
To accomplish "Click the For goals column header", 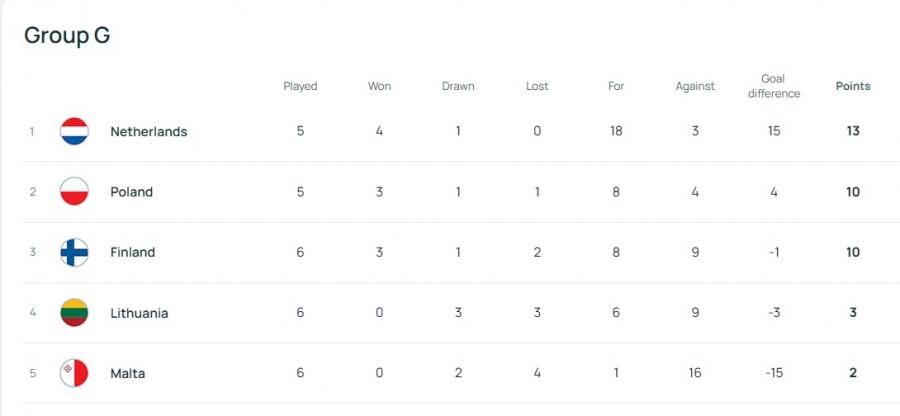I will (x=616, y=86).
